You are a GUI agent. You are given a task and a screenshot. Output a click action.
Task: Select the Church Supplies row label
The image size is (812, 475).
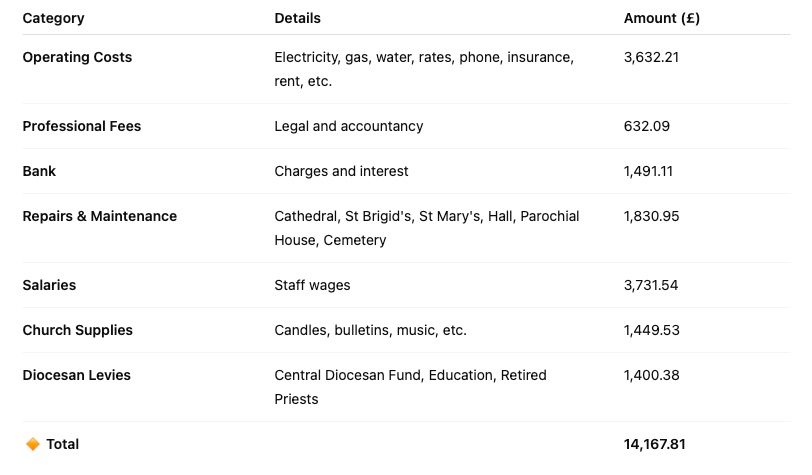pyautogui.click(x=77, y=330)
